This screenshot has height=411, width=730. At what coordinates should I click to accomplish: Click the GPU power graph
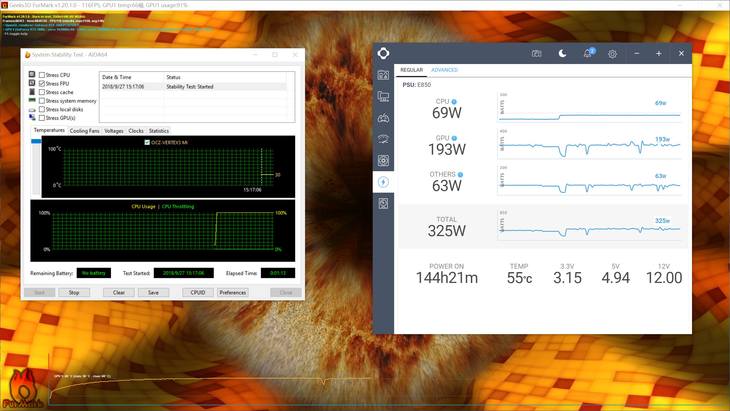click(x=589, y=144)
